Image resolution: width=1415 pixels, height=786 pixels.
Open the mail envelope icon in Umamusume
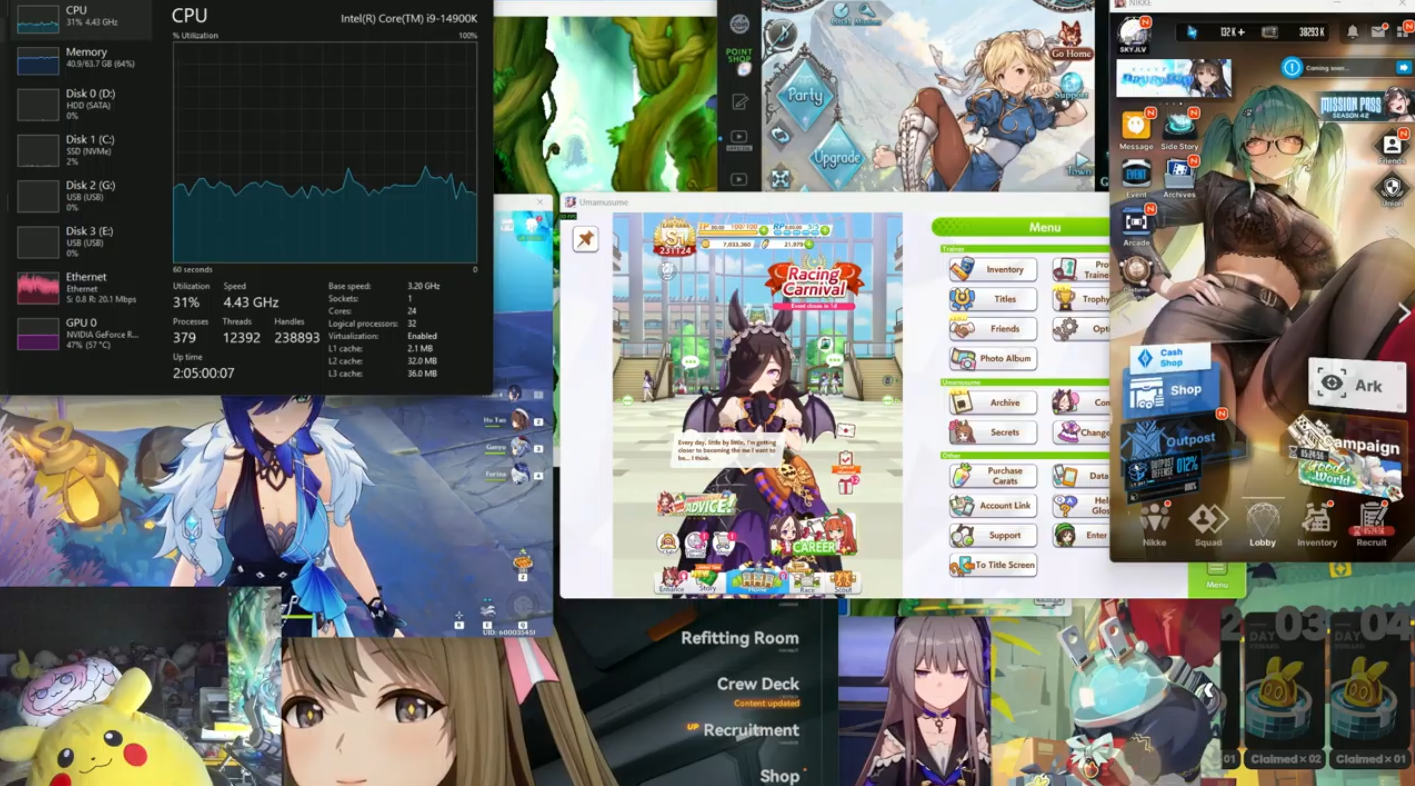846,430
